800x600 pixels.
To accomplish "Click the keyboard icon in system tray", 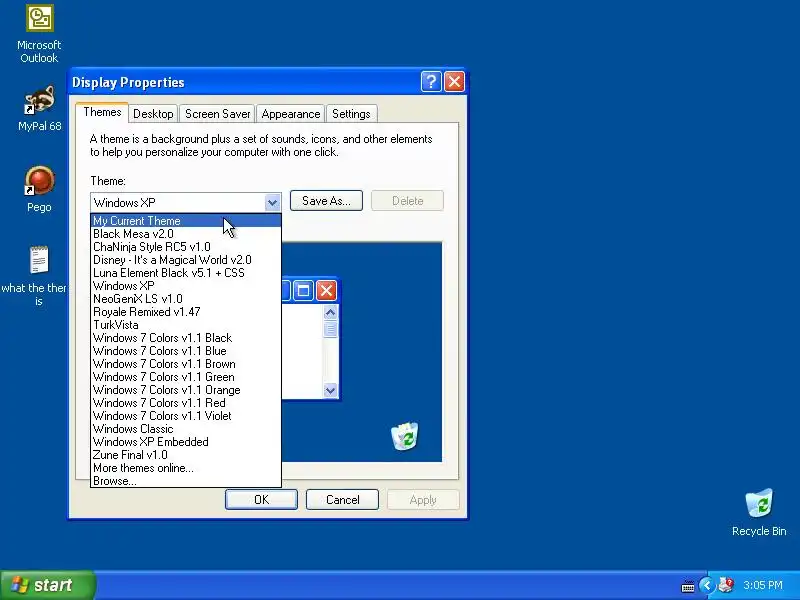I will (x=688, y=586).
